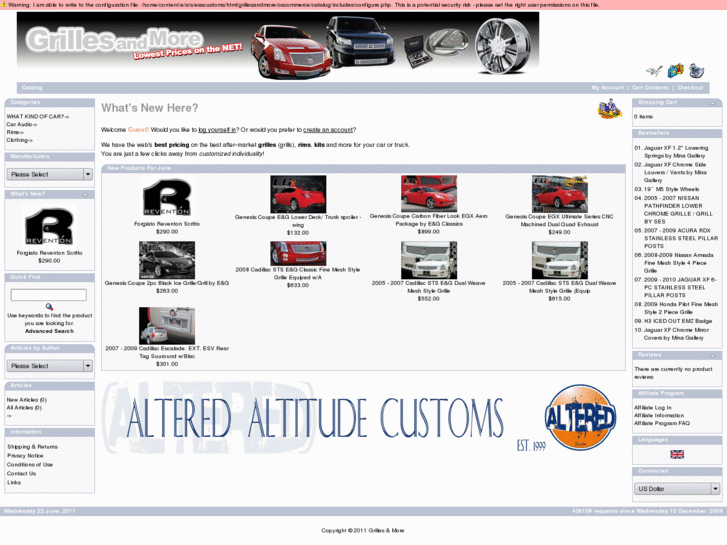Go to Checkout in the navigation bar
727x545 pixels.
pos(690,88)
